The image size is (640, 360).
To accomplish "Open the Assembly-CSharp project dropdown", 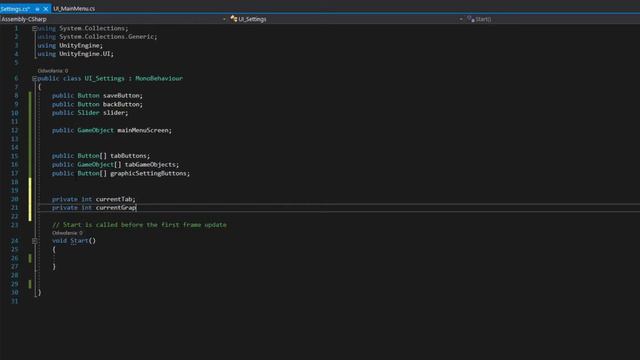I will pyautogui.click(x=224, y=19).
